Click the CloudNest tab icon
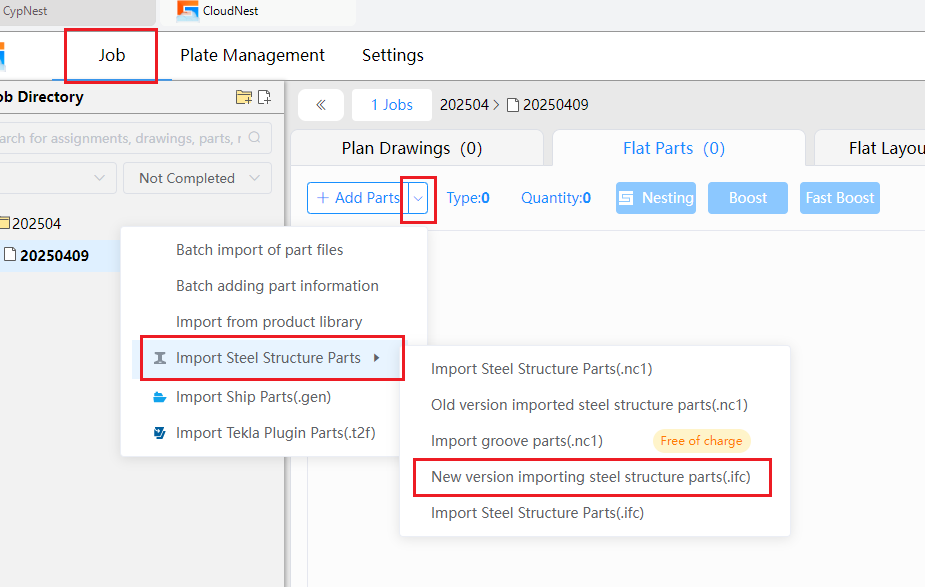The image size is (925, 587). pyautogui.click(x=188, y=11)
